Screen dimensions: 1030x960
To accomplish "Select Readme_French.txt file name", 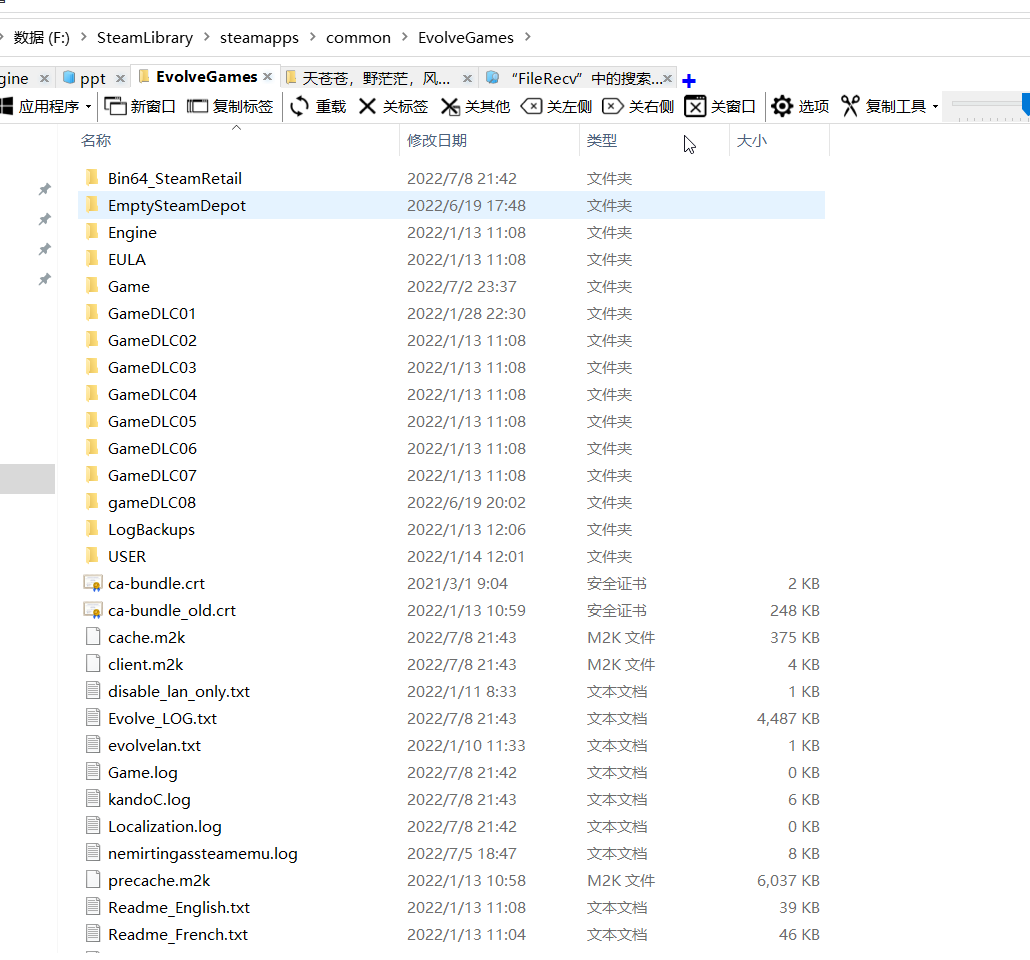I will [178, 934].
